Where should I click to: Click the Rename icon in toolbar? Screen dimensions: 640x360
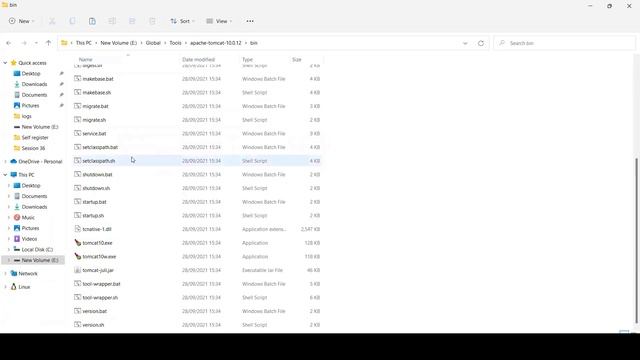tap(112, 21)
